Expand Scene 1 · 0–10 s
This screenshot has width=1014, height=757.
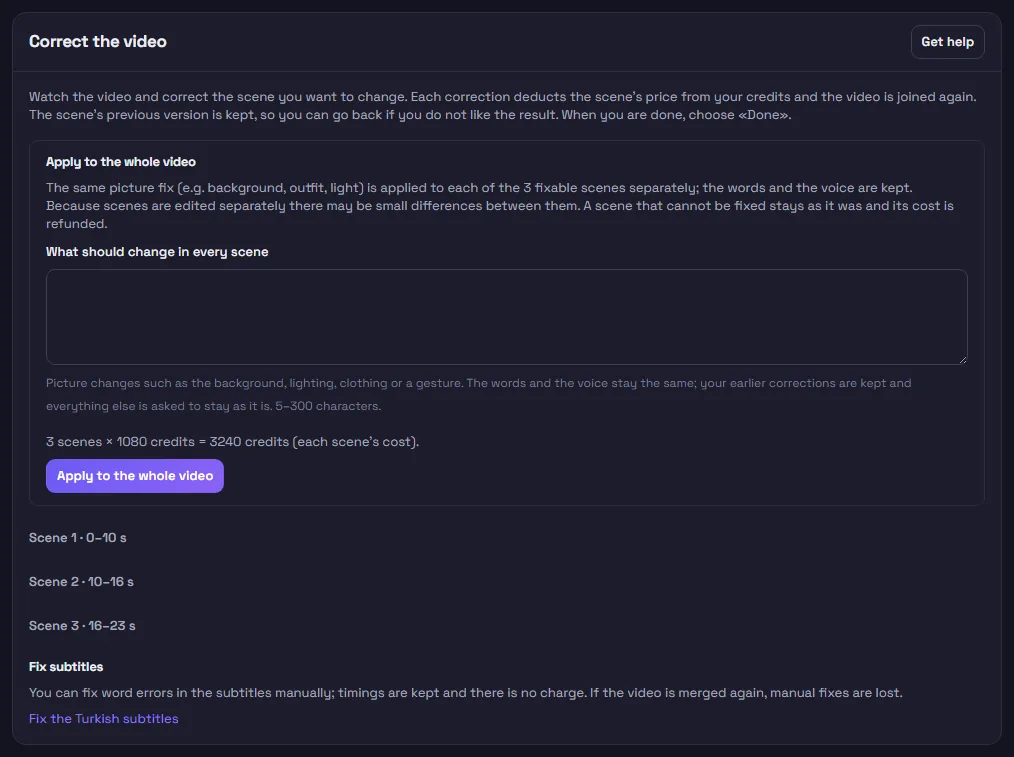(78, 538)
